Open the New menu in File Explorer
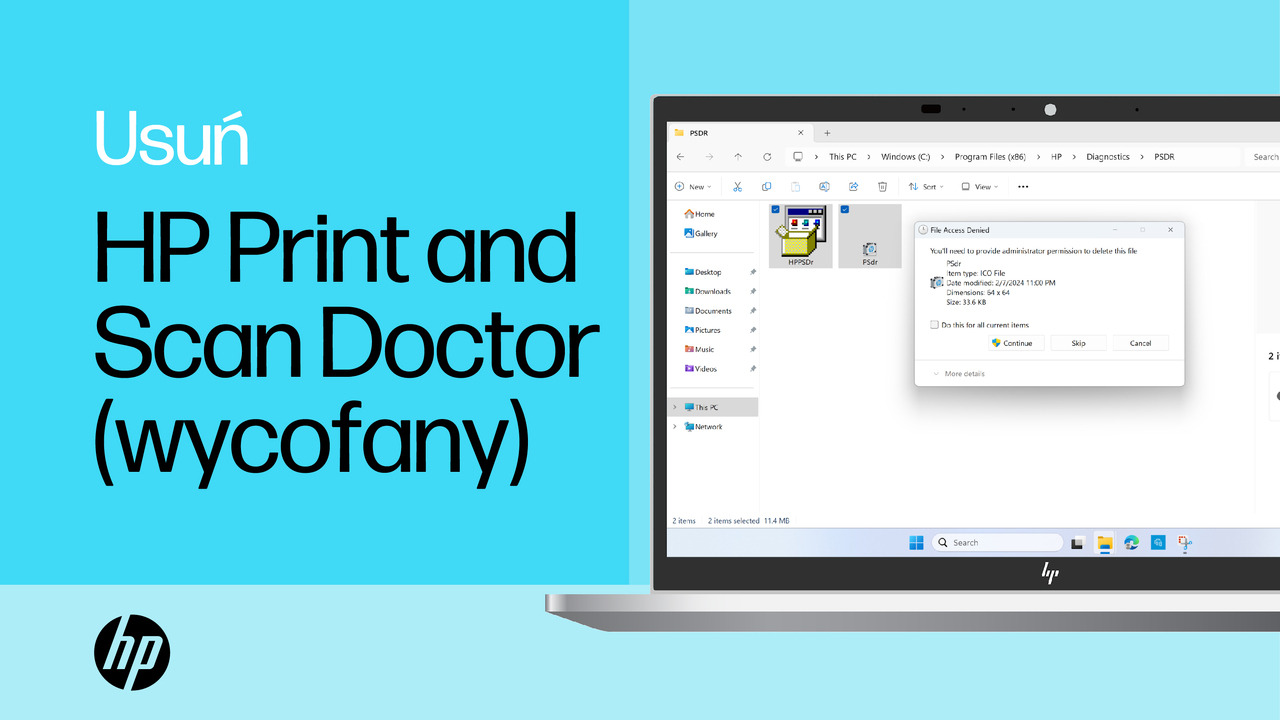Image resolution: width=1280 pixels, height=720 pixels. point(692,186)
